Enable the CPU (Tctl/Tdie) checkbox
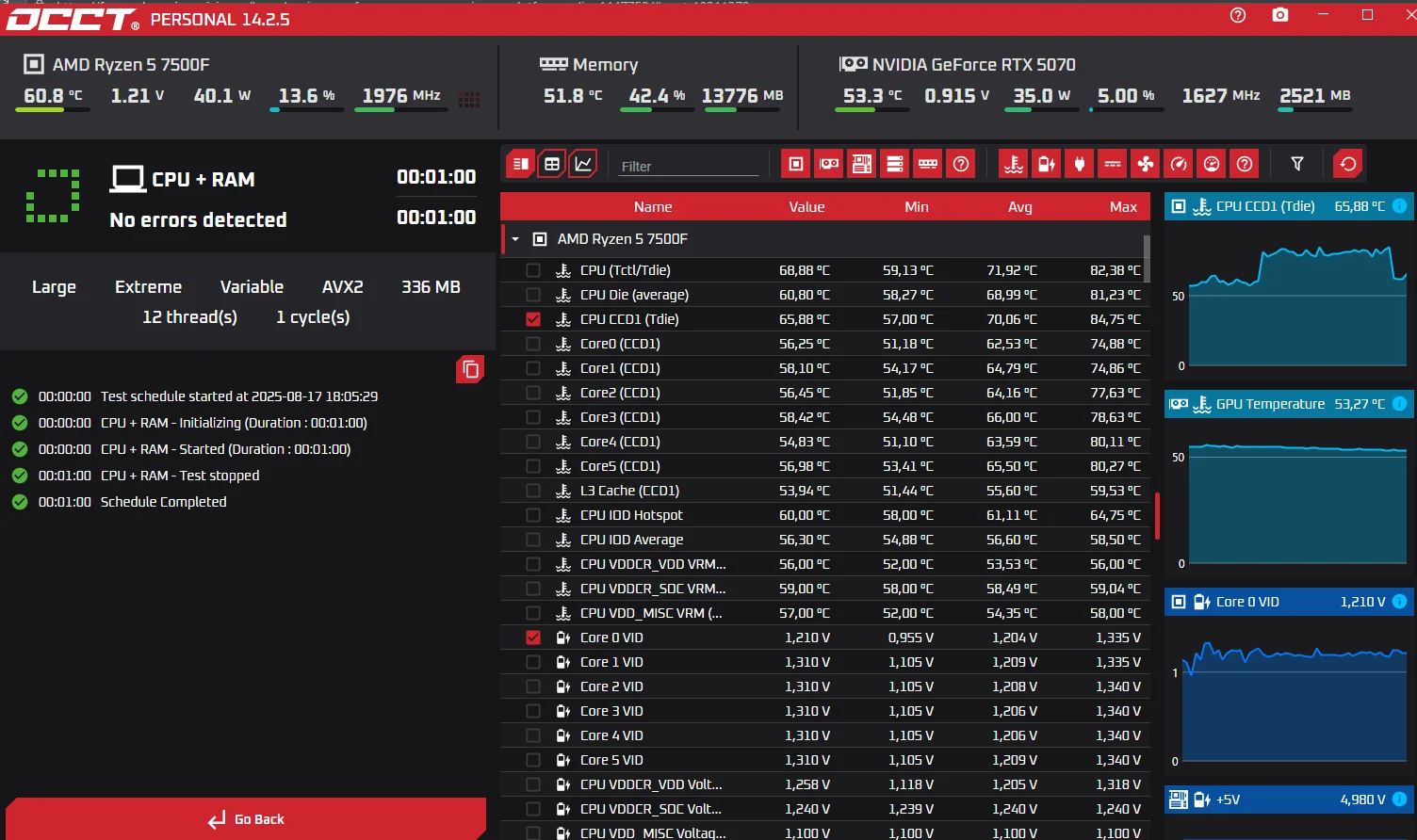 coord(533,270)
